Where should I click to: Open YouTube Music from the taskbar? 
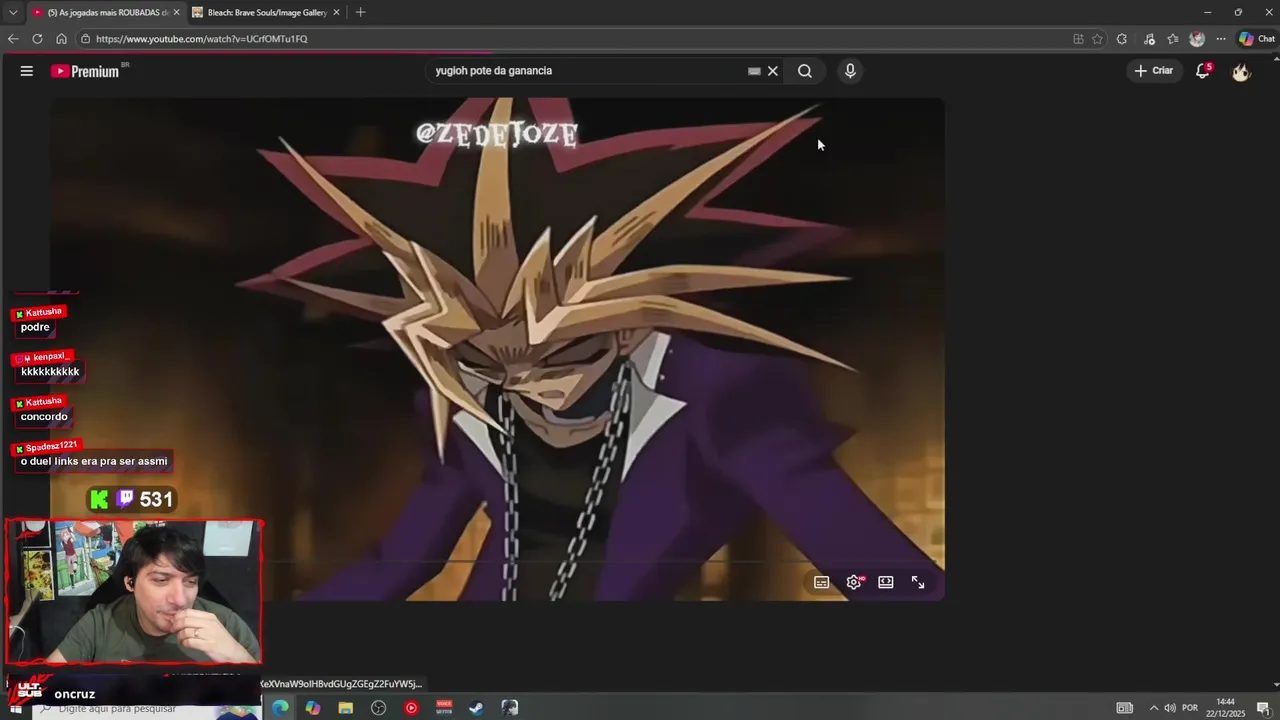[x=411, y=708]
